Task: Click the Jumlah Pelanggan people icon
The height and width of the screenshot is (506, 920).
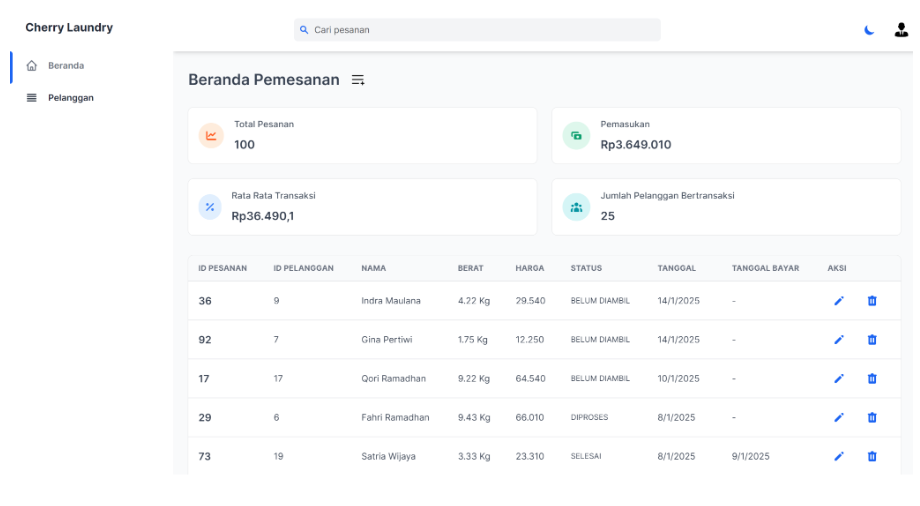Action: pos(576,207)
